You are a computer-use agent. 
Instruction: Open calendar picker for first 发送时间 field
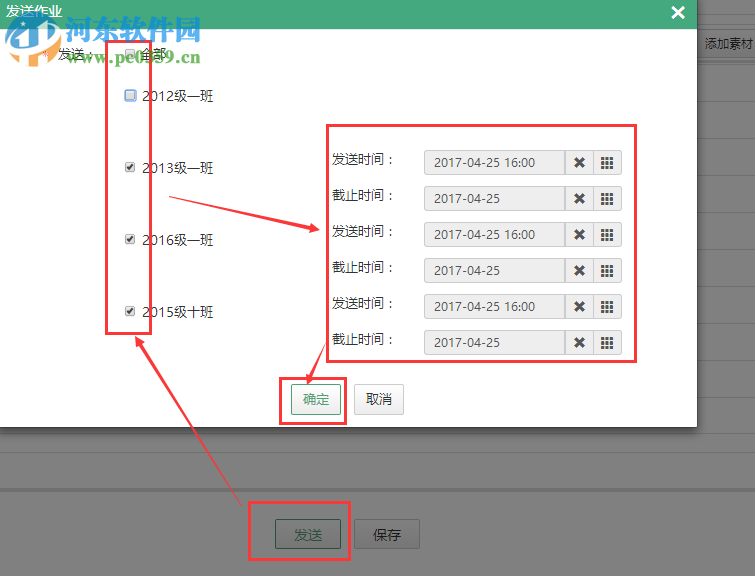(607, 163)
